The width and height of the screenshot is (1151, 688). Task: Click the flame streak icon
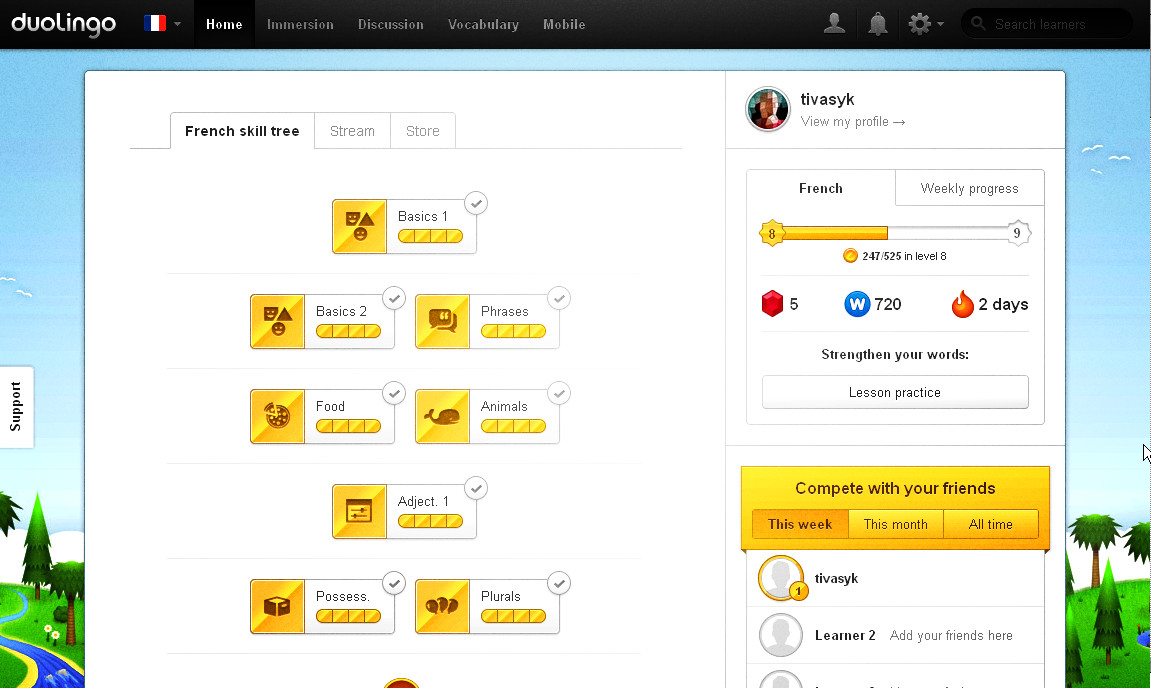click(962, 303)
